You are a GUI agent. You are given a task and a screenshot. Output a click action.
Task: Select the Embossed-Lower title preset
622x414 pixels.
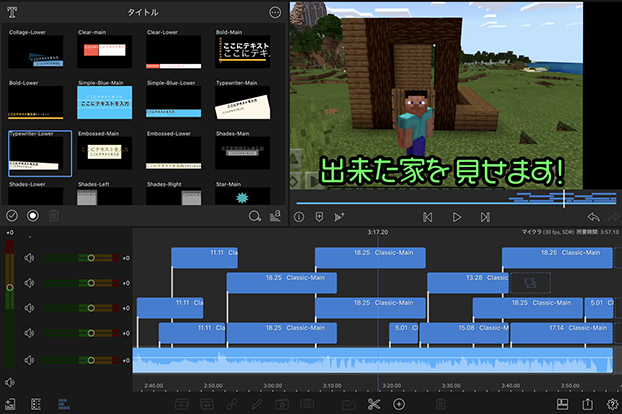[x=174, y=150]
